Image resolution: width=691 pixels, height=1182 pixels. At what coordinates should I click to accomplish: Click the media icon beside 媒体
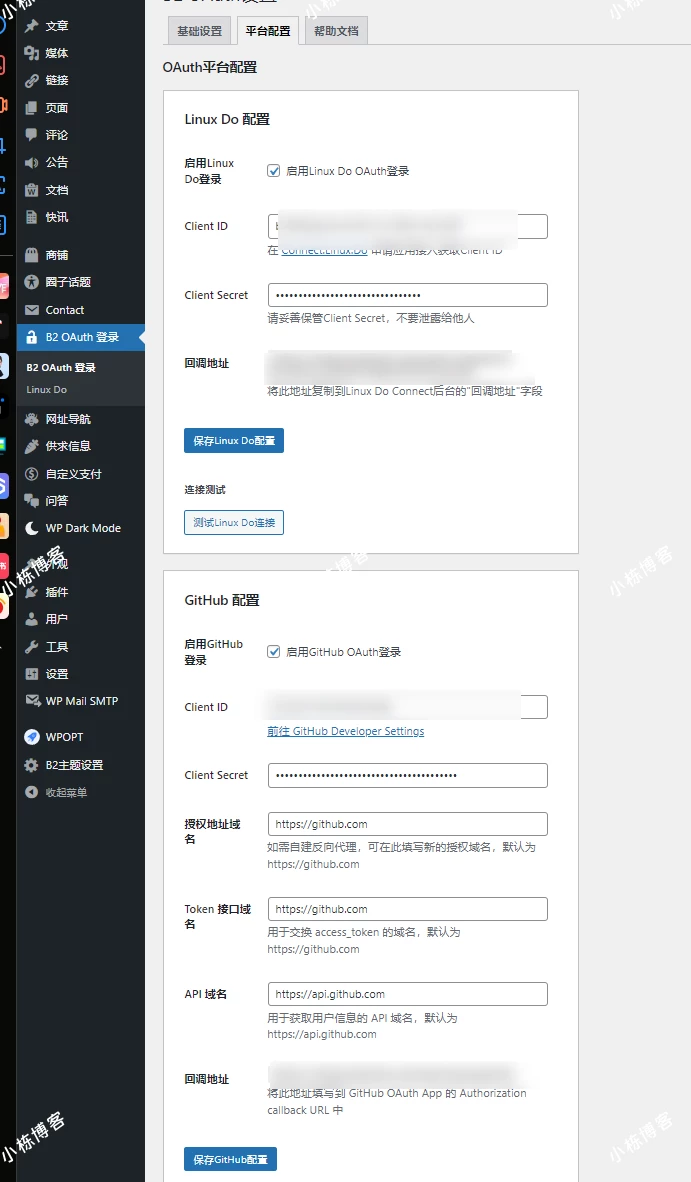coord(32,53)
